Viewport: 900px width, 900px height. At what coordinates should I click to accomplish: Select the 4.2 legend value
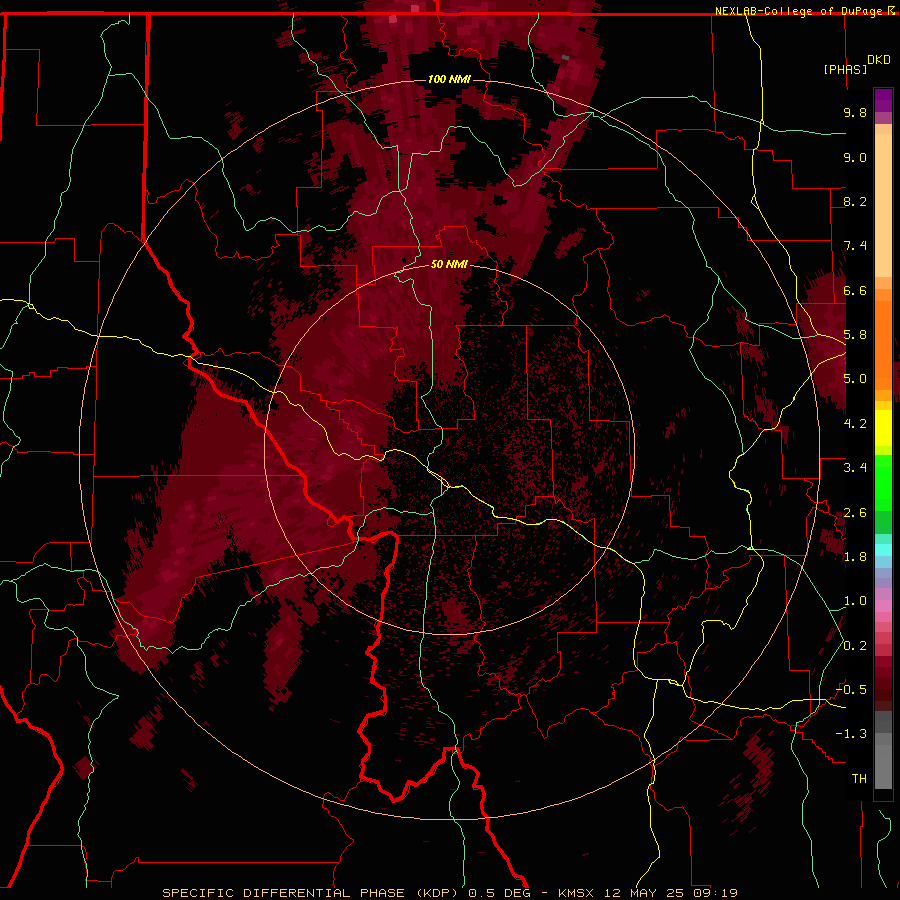click(855, 424)
